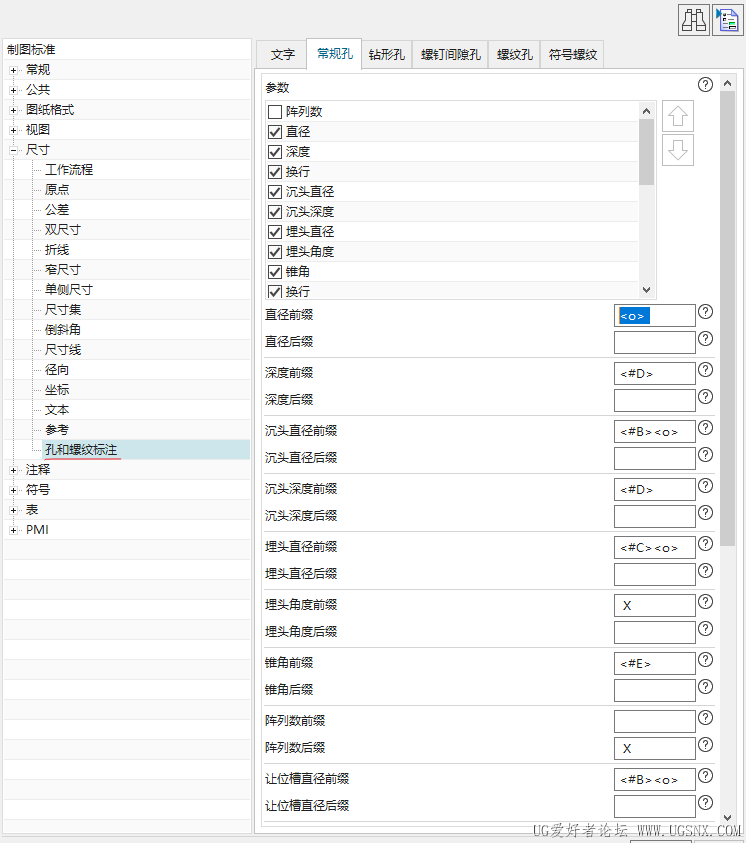Collapse the 尺寸 tree node
The height and width of the screenshot is (843, 746).
13,151
